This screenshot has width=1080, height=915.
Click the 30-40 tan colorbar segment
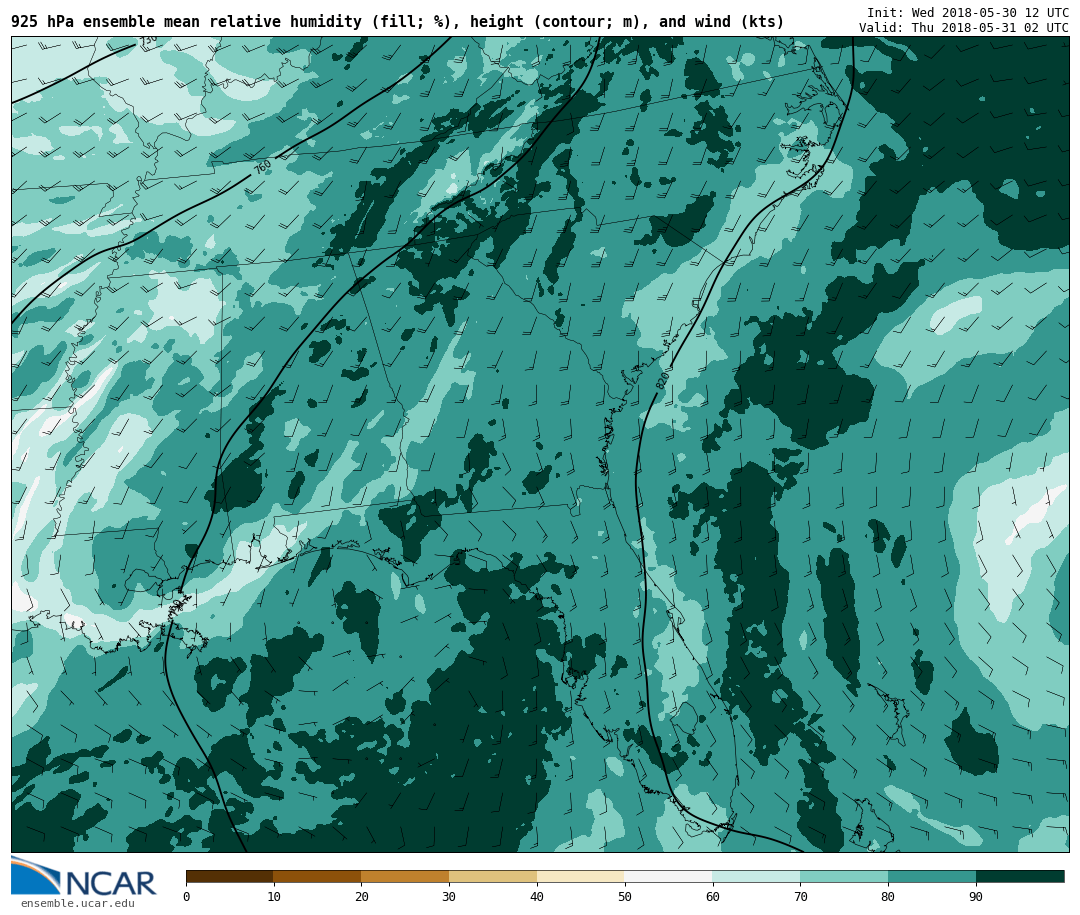[x=493, y=876]
